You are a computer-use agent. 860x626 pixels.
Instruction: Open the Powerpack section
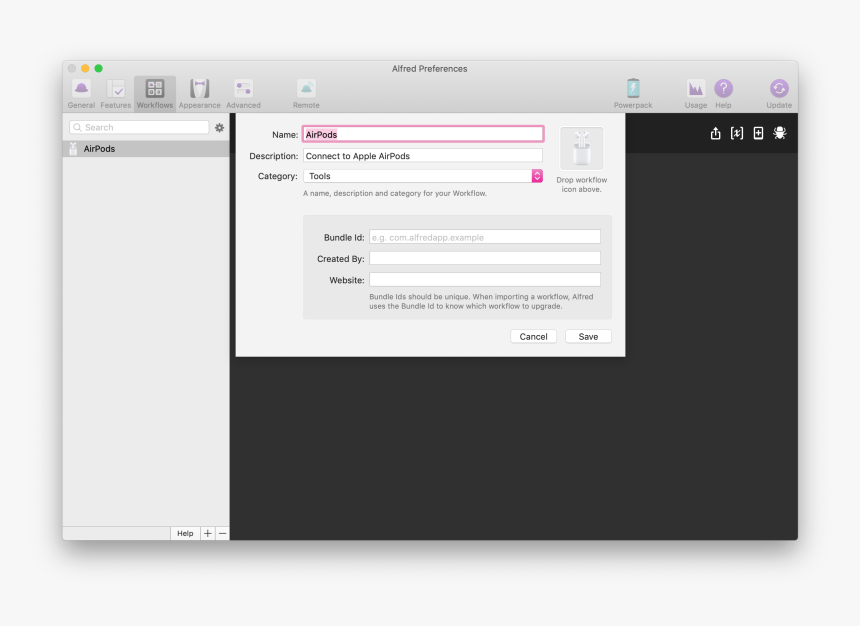tap(633, 94)
